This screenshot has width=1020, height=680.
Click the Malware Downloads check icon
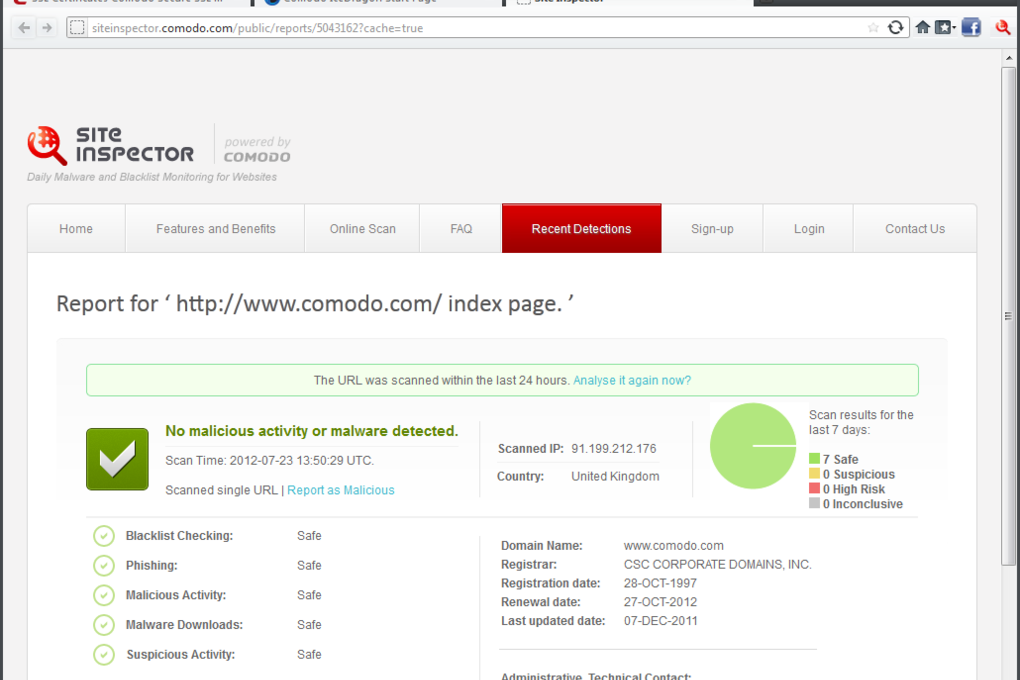tap(104, 625)
